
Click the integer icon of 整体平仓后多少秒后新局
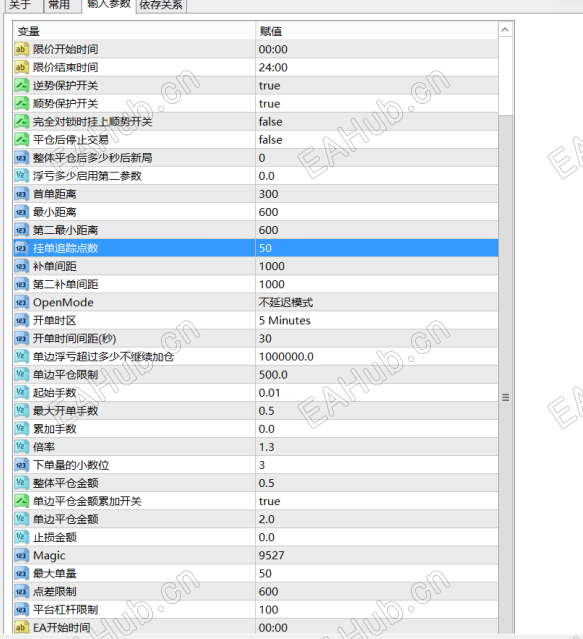pos(21,158)
